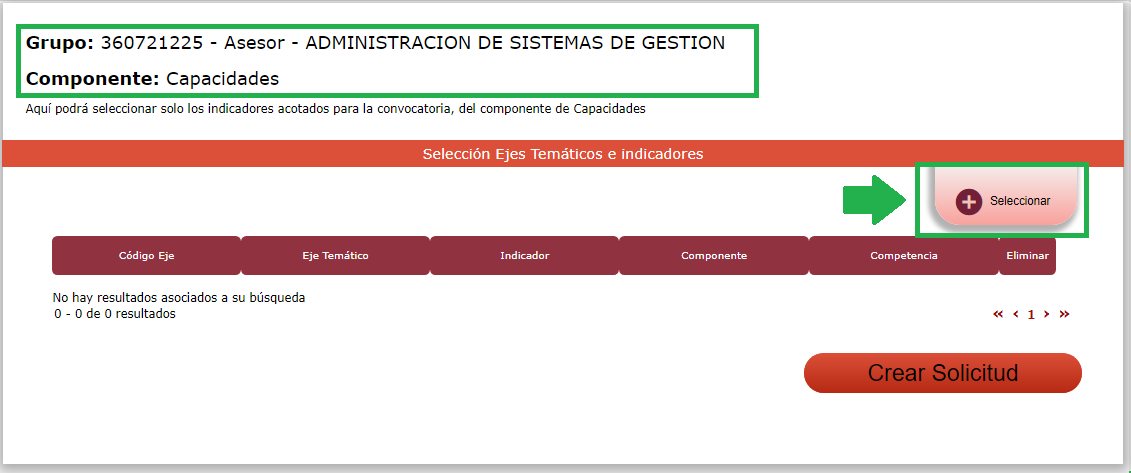Screen dimensions: 1131x473
Task: Click the Selección Ejes Temáticos e indicadores banner
Action: [x=563, y=154]
